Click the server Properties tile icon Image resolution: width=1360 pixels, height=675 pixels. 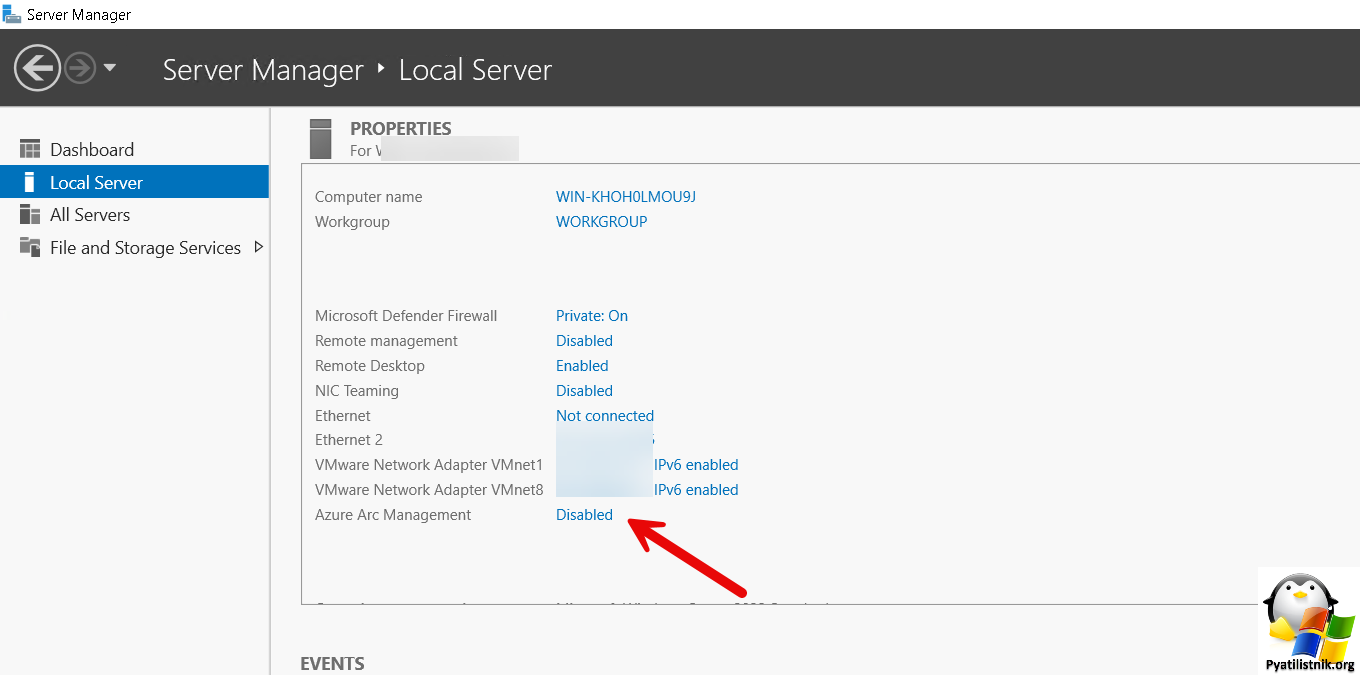click(x=320, y=139)
